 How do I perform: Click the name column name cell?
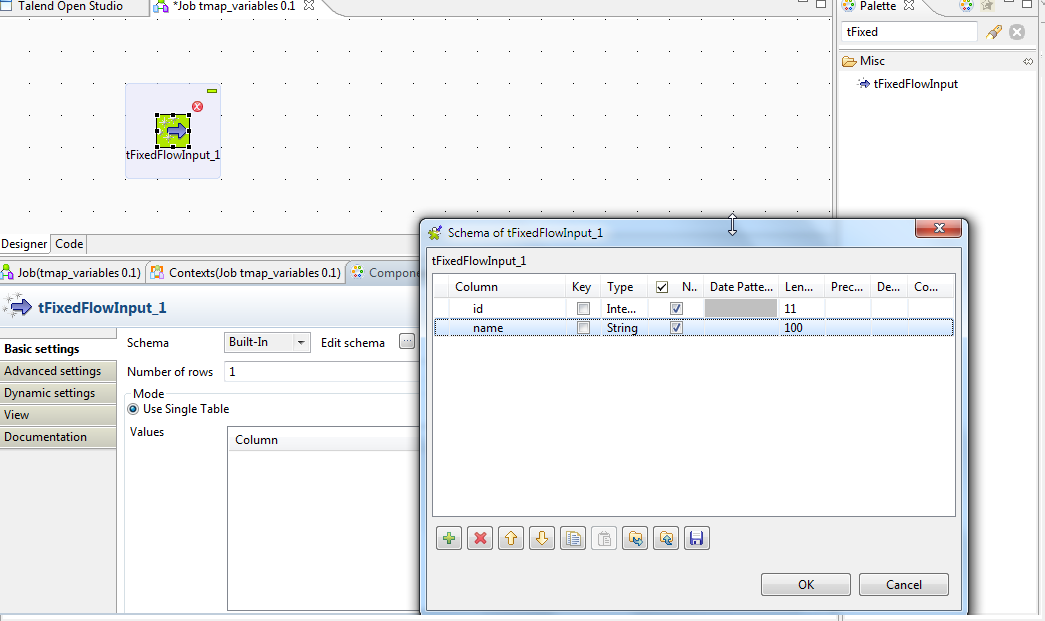507,328
